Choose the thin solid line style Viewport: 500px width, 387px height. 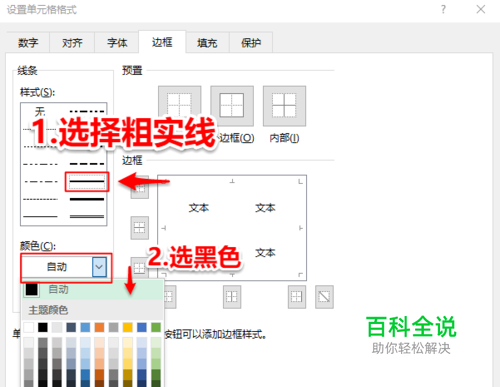[x=40, y=217]
